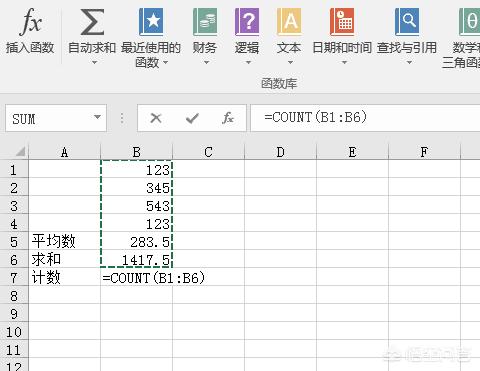Open the Logical (逻辑) functions icon

(247, 22)
